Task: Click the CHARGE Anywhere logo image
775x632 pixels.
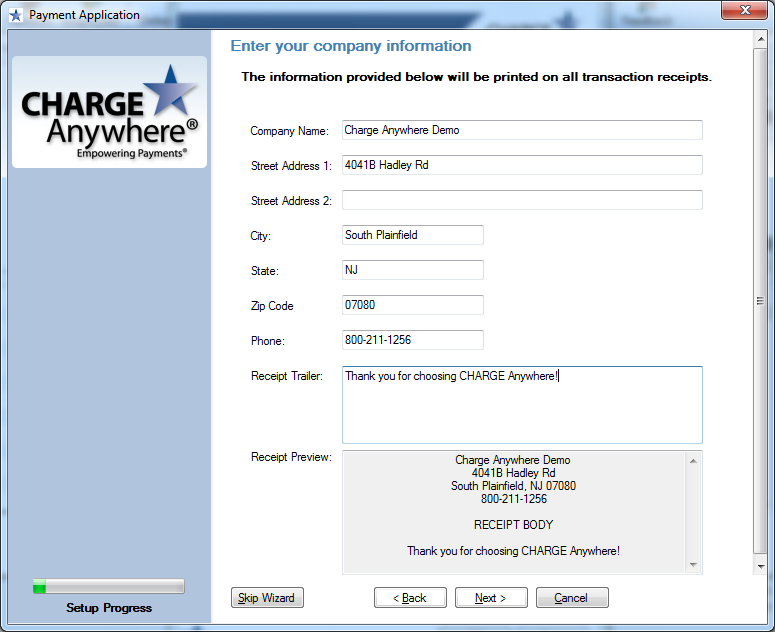Action: (x=109, y=112)
